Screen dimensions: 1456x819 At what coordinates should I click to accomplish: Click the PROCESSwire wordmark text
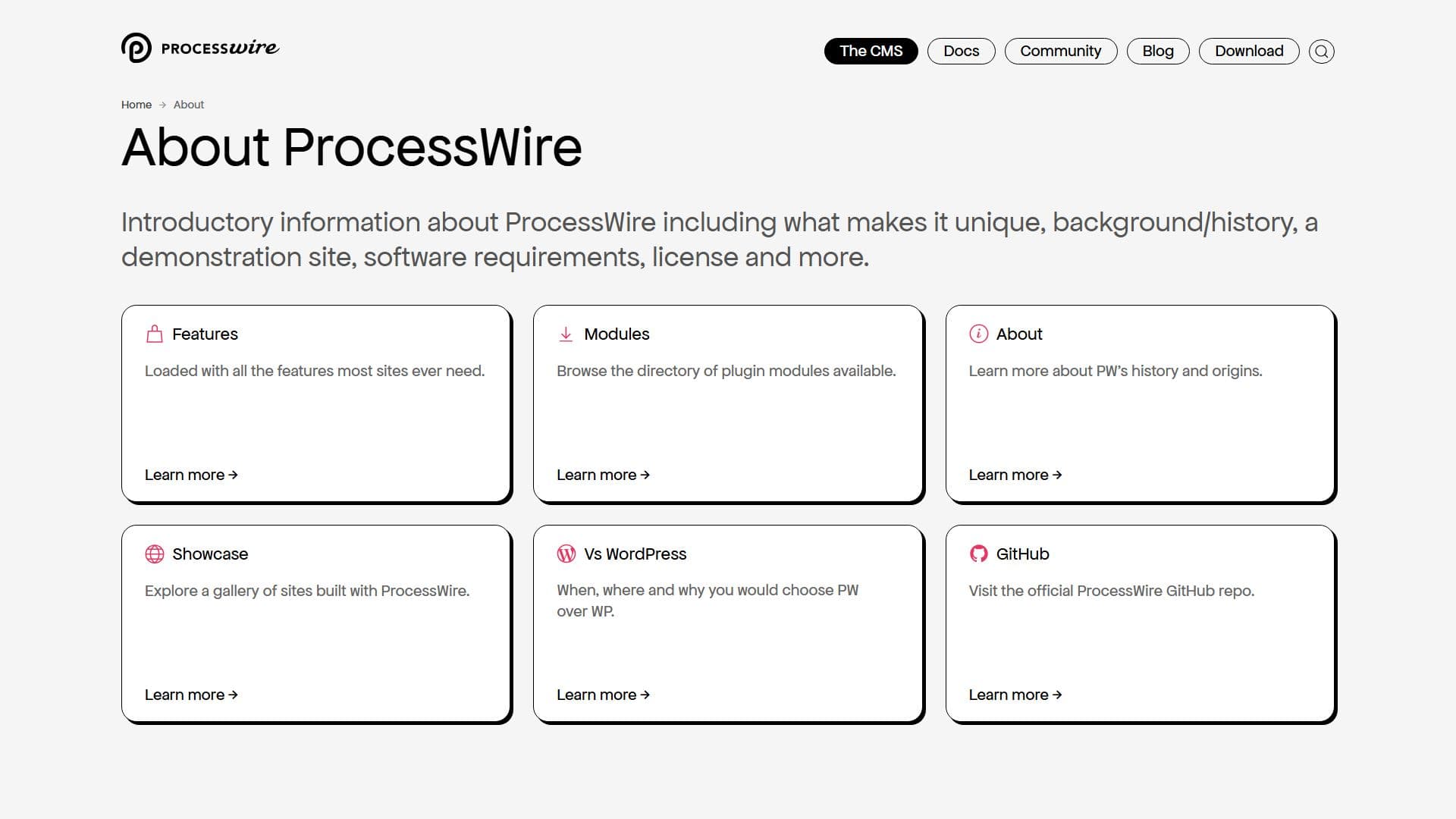coord(220,48)
